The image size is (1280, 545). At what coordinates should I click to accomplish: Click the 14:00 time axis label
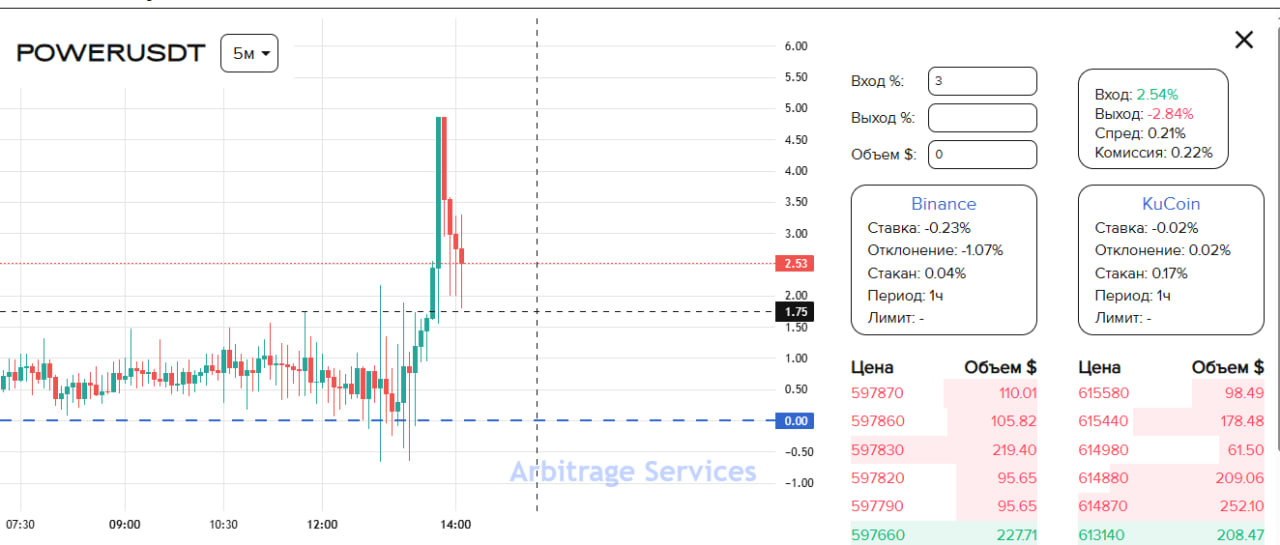(455, 524)
